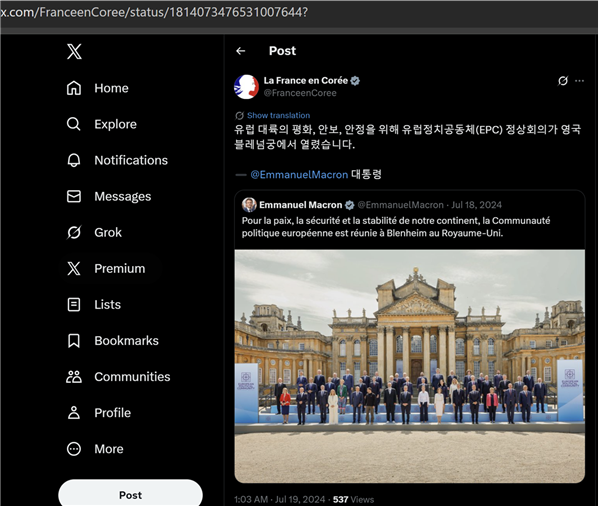Click the white Post compose button
The width and height of the screenshot is (599, 507).
coord(130,494)
